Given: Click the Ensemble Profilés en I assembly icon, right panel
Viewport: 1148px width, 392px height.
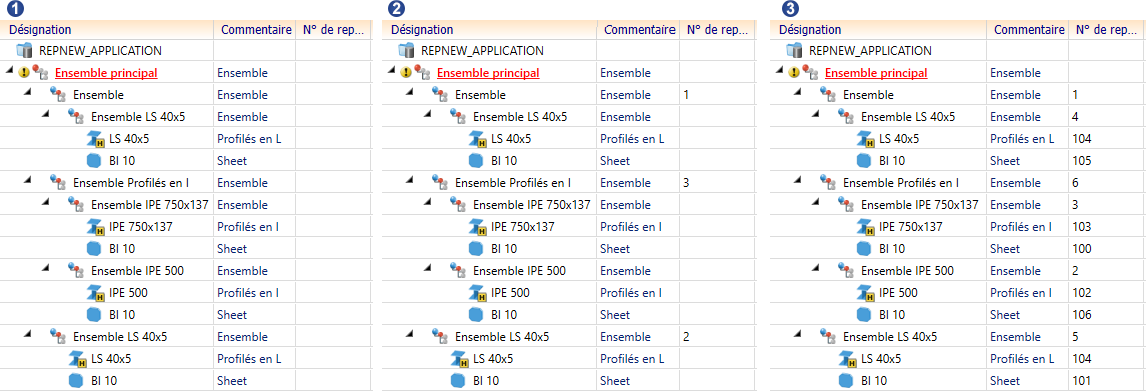Looking at the screenshot, I should (x=829, y=182).
